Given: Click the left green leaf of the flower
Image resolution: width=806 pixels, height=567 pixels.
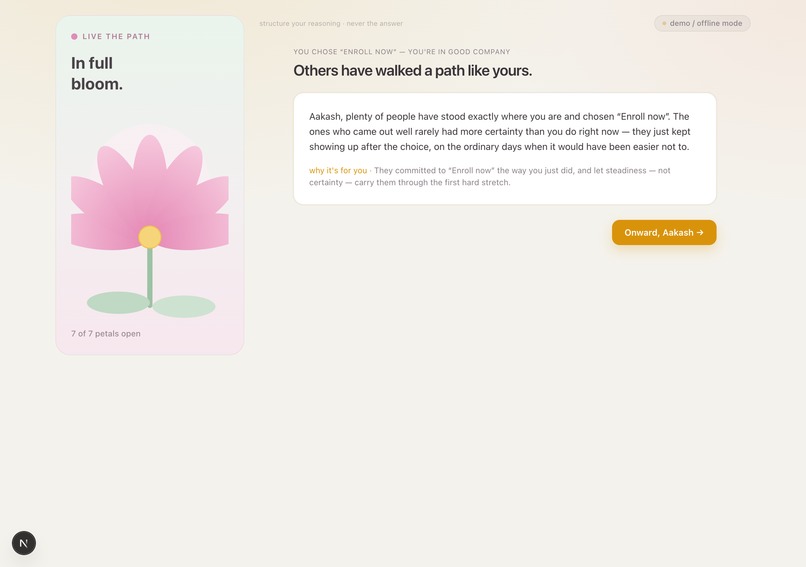Looking at the screenshot, I should 118,302.
